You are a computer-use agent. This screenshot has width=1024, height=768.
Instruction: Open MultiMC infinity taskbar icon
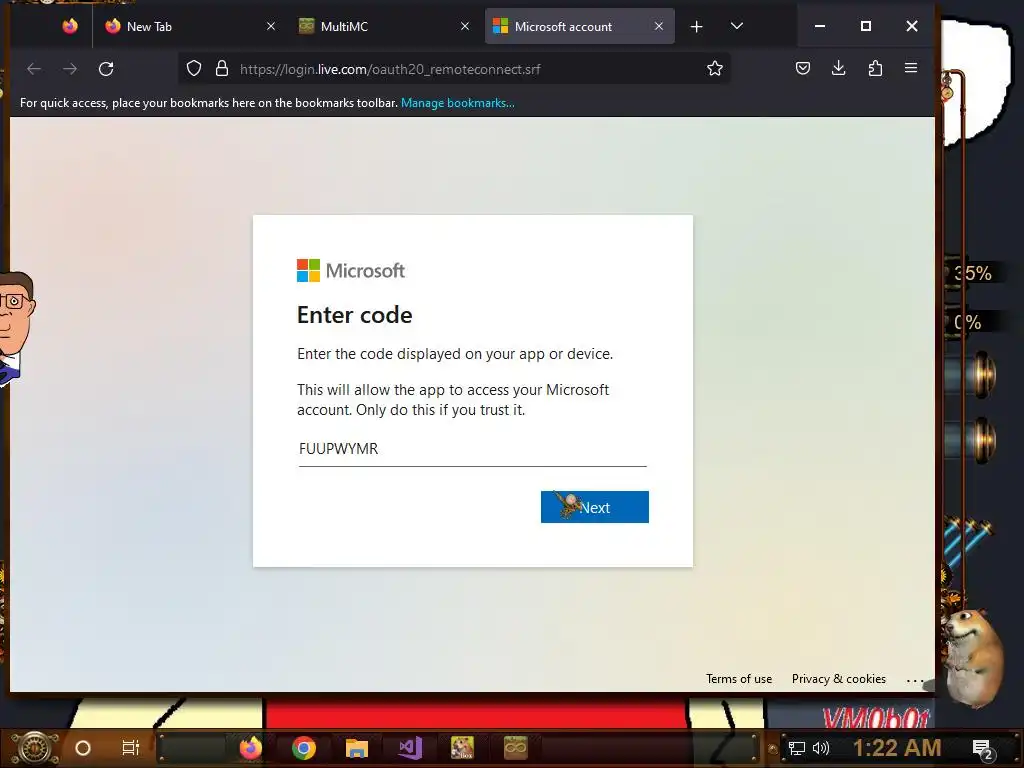pyautogui.click(x=515, y=748)
